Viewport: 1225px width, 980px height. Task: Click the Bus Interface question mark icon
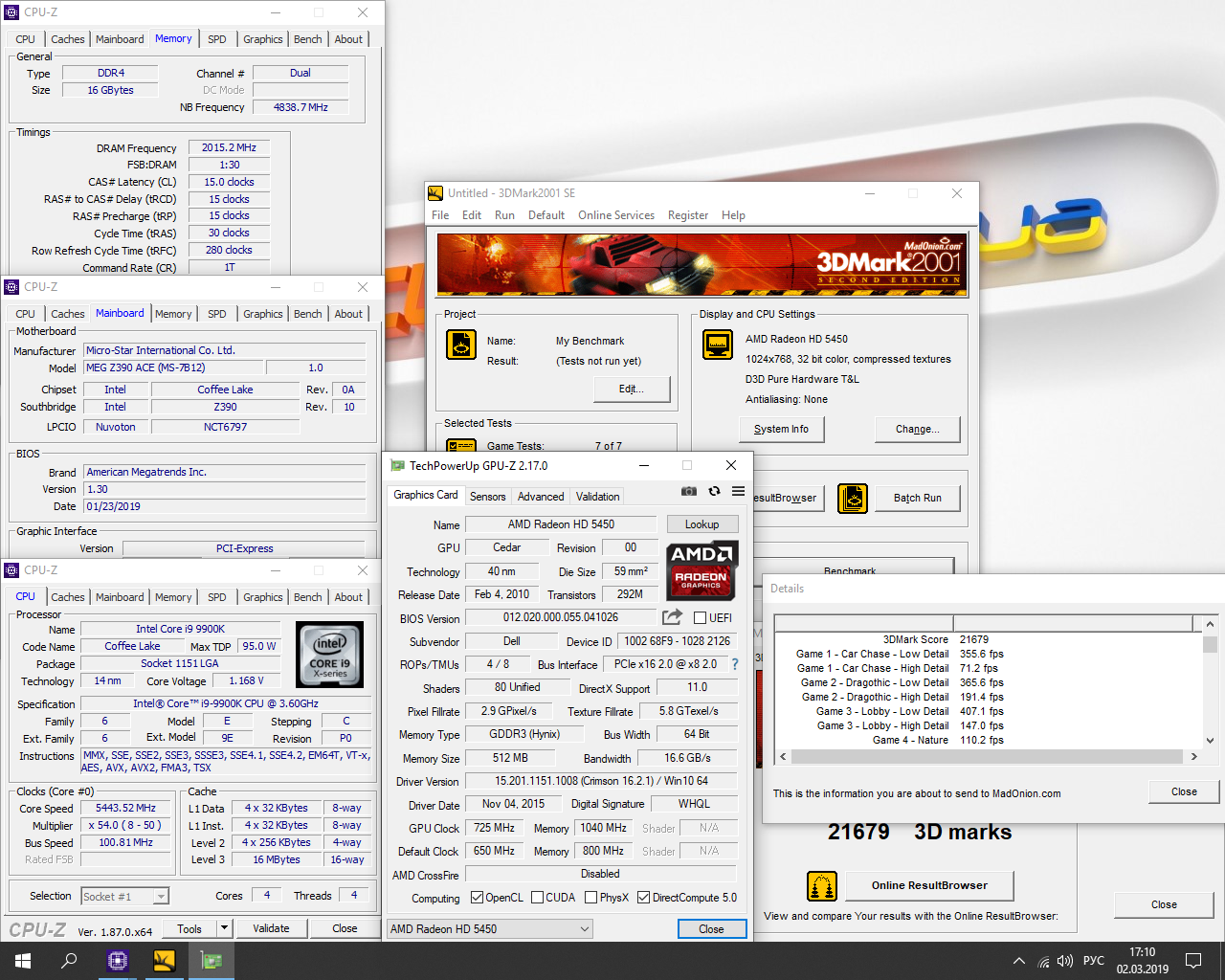click(x=735, y=664)
